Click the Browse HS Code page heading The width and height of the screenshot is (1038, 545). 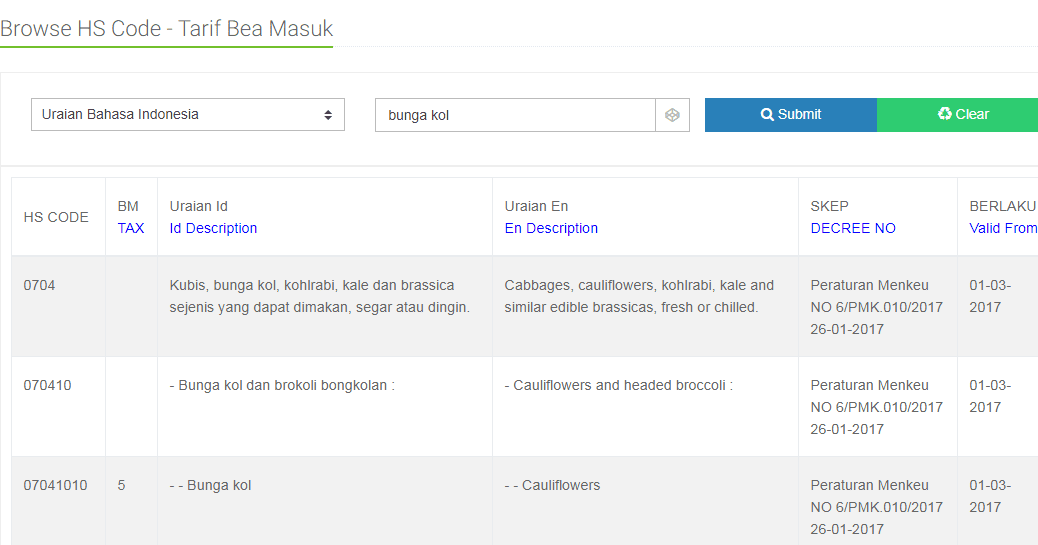point(166,29)
